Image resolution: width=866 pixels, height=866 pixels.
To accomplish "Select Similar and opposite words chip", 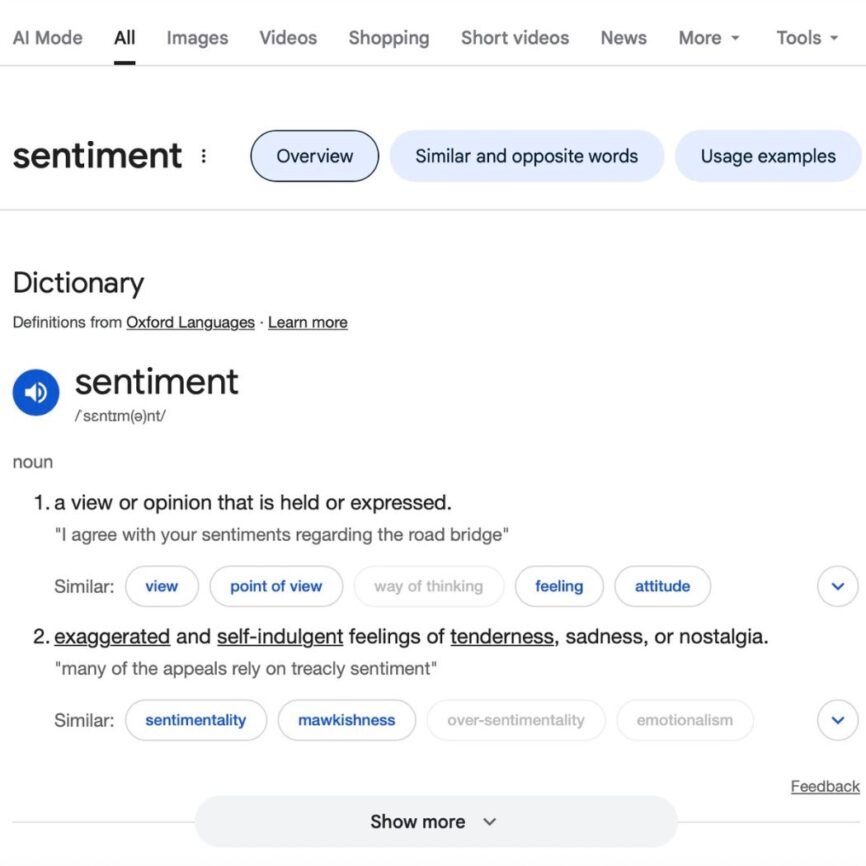I will tap(526, 156).
